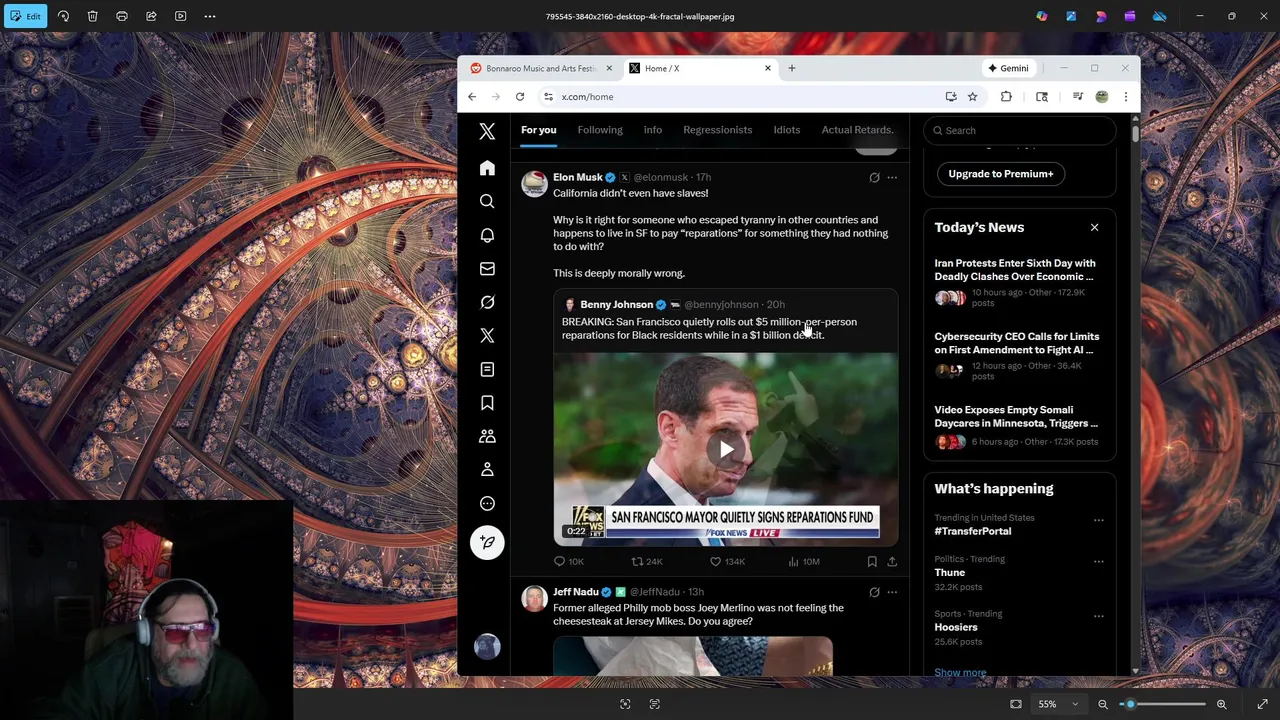Open options for Thune trend
This screenshot has height=720, width=1280.
coord(1098,561)
